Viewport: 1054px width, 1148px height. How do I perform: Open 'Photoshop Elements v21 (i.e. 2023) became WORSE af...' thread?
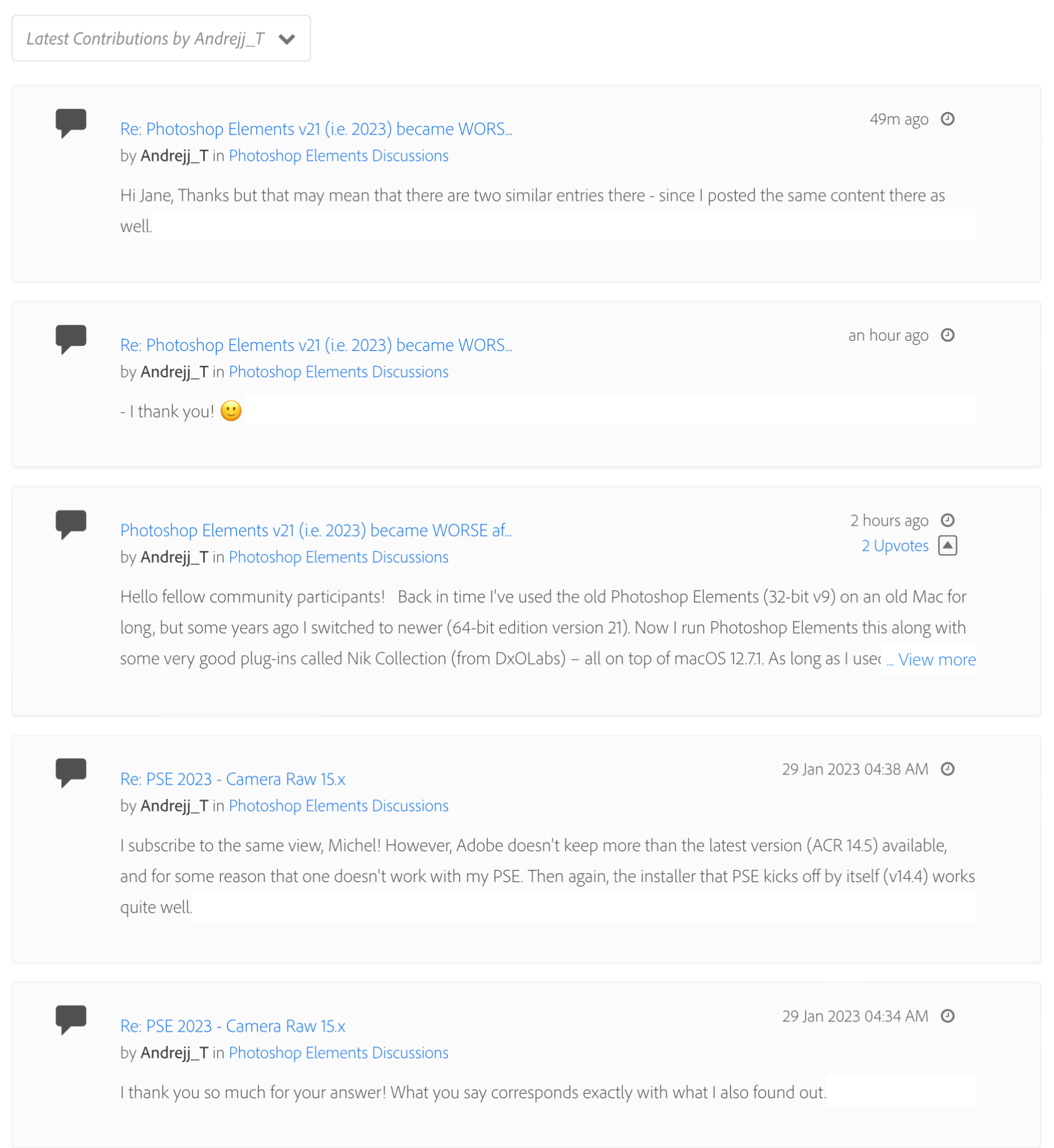(x=315, y=530)
